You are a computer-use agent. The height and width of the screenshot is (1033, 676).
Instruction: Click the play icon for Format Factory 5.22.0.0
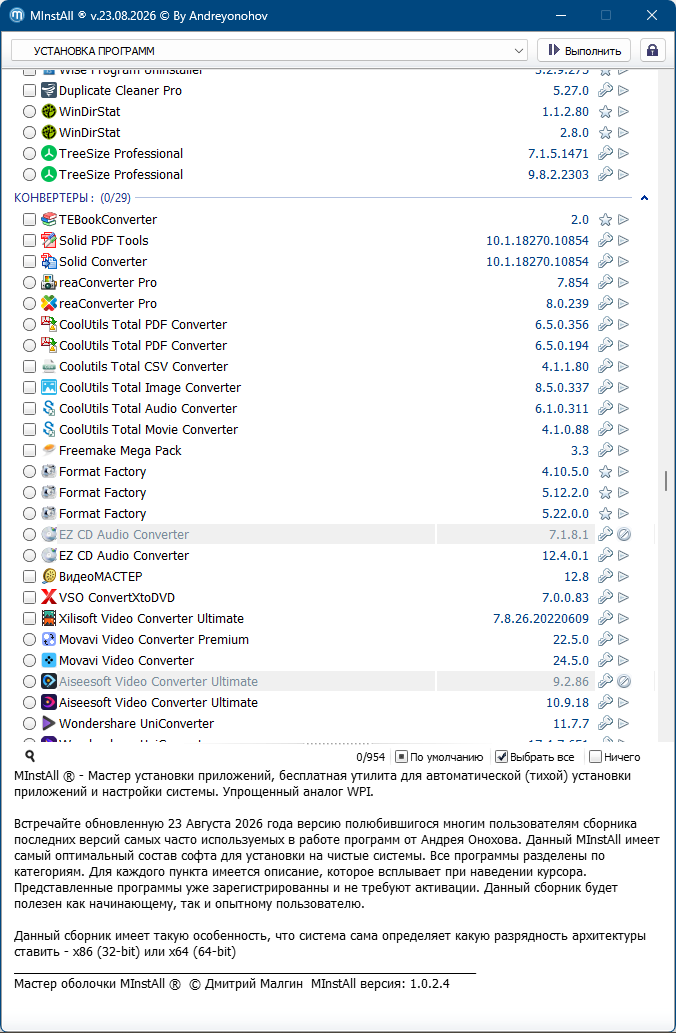623,514
